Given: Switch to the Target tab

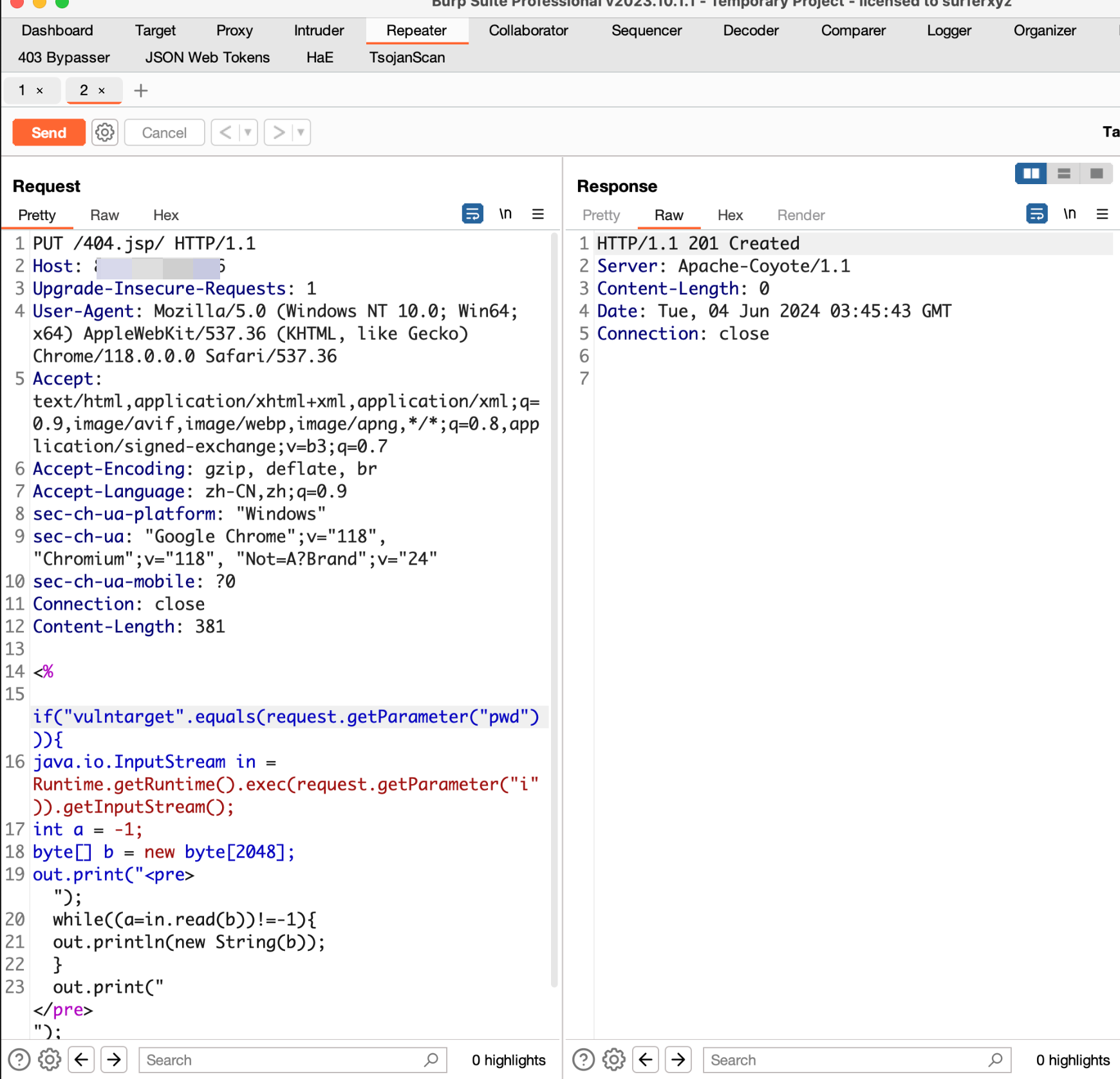Looking at the screenshot, I should (155, 30).
